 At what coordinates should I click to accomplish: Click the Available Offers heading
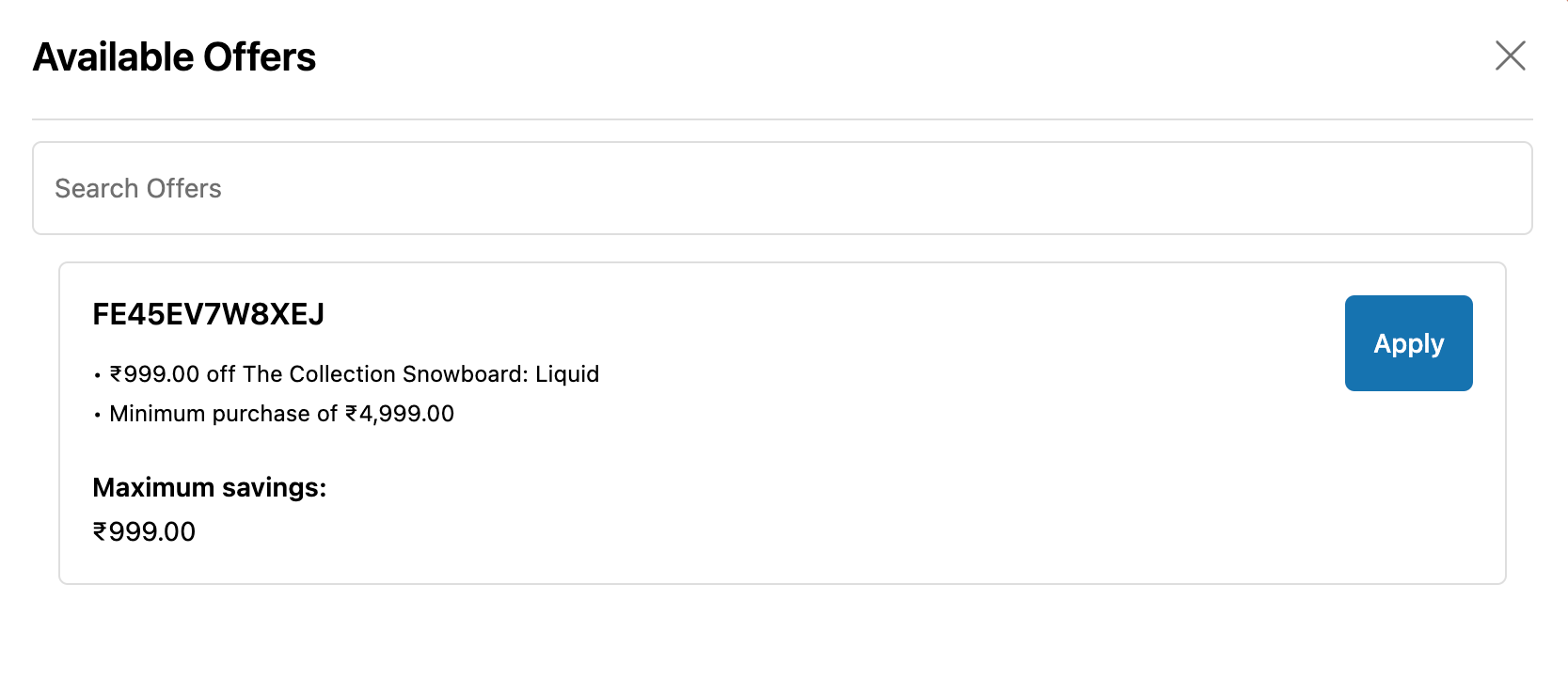point(174,57)
